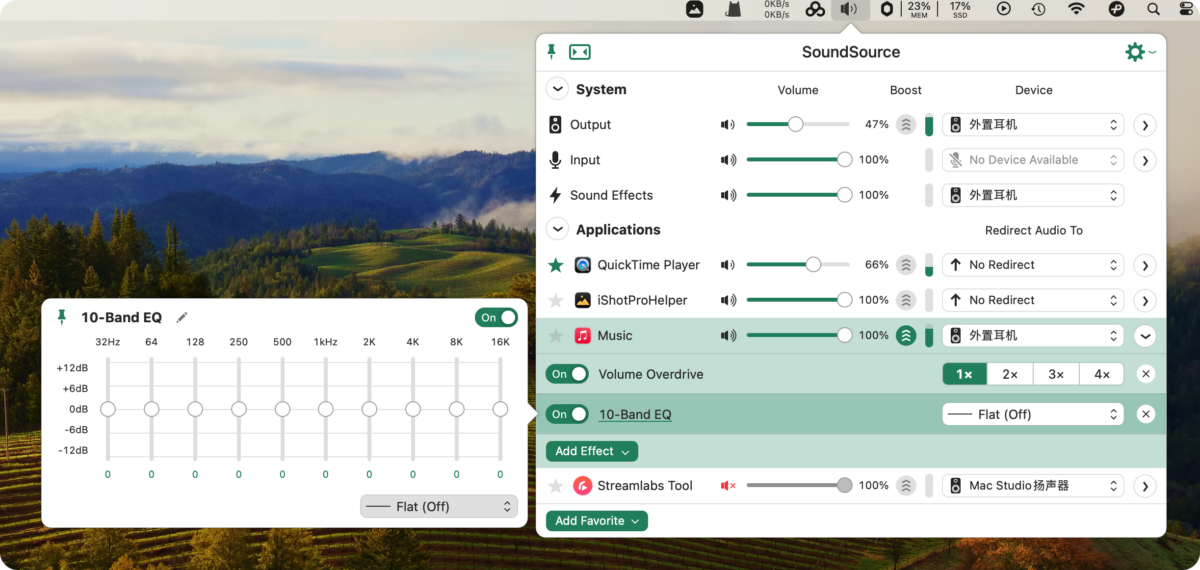
Task: Turn off Volume Overdrive switch
Action: [x=567, y=374]
